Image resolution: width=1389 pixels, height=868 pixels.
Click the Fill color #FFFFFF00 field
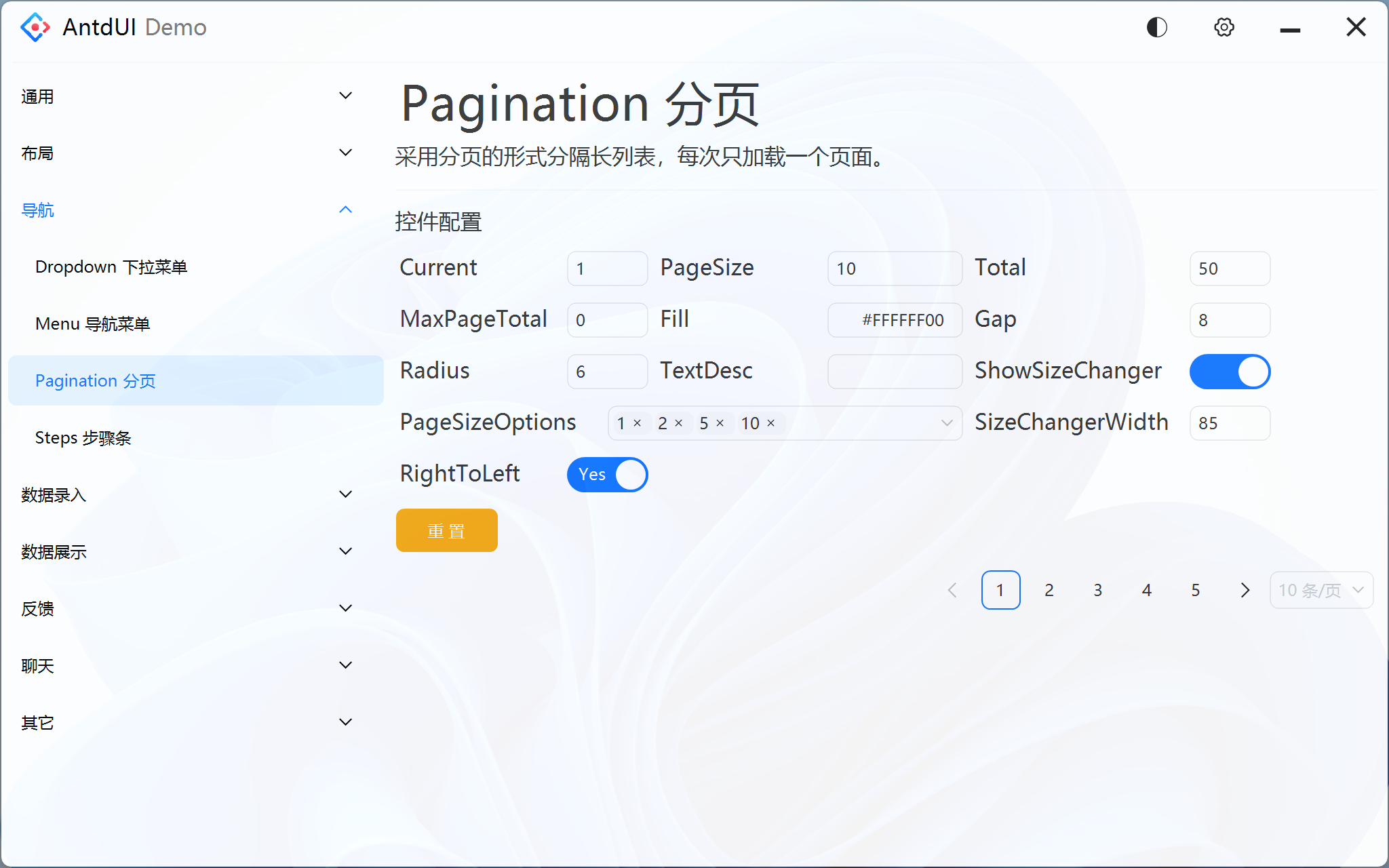point(895,320)
